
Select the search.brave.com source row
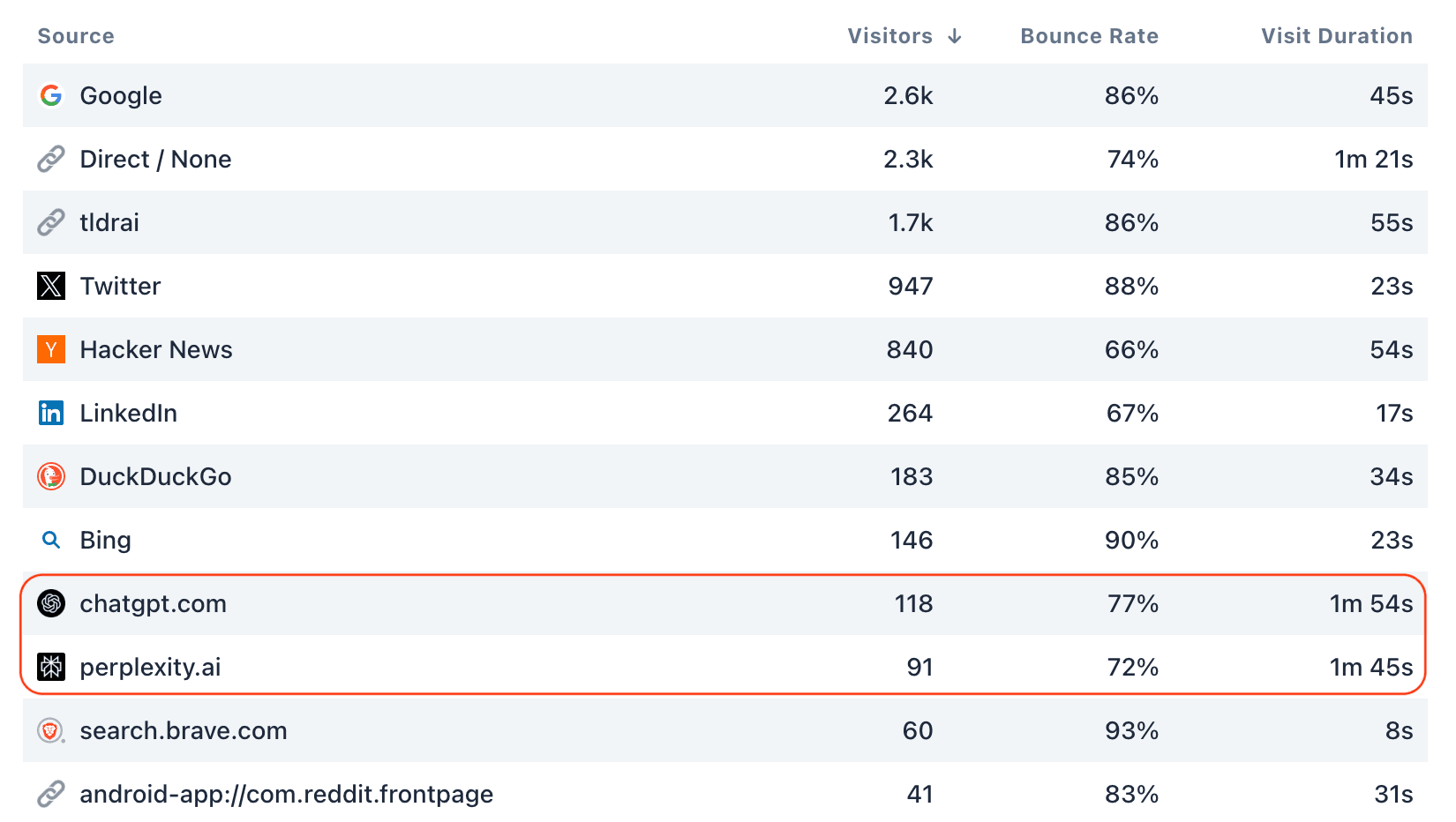(184, 730)
